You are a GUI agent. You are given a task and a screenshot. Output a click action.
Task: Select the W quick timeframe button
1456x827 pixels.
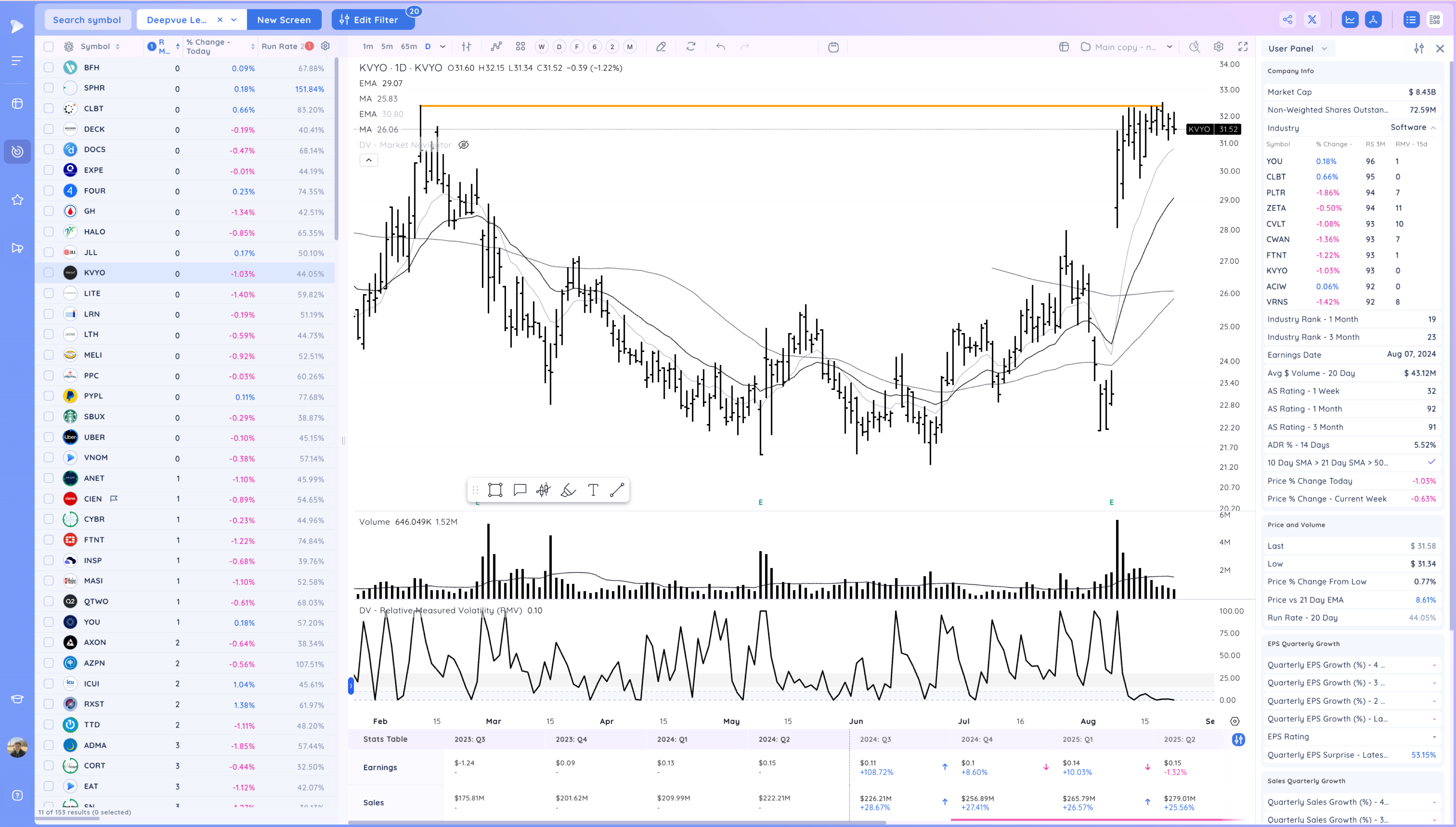coord(541,47)
